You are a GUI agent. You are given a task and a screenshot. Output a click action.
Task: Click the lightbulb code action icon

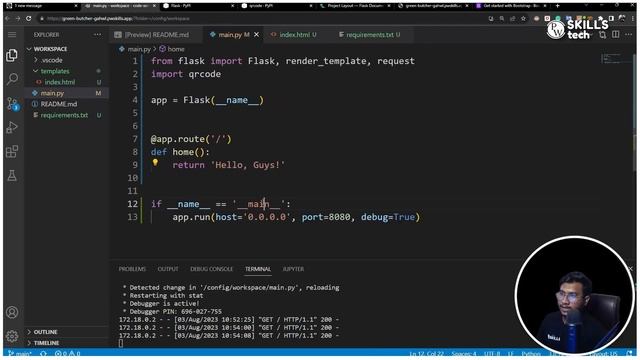tap(155, 162)
